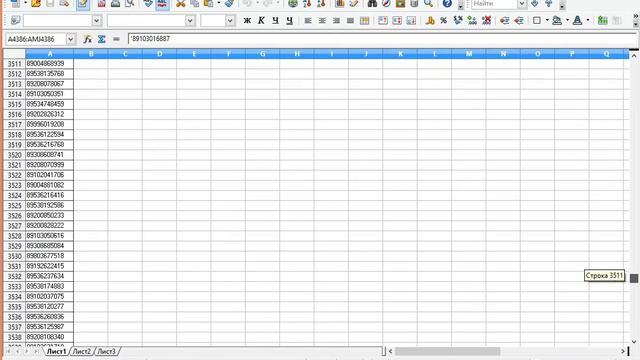Open the Gallery picture icon

[x=400, y=4]
